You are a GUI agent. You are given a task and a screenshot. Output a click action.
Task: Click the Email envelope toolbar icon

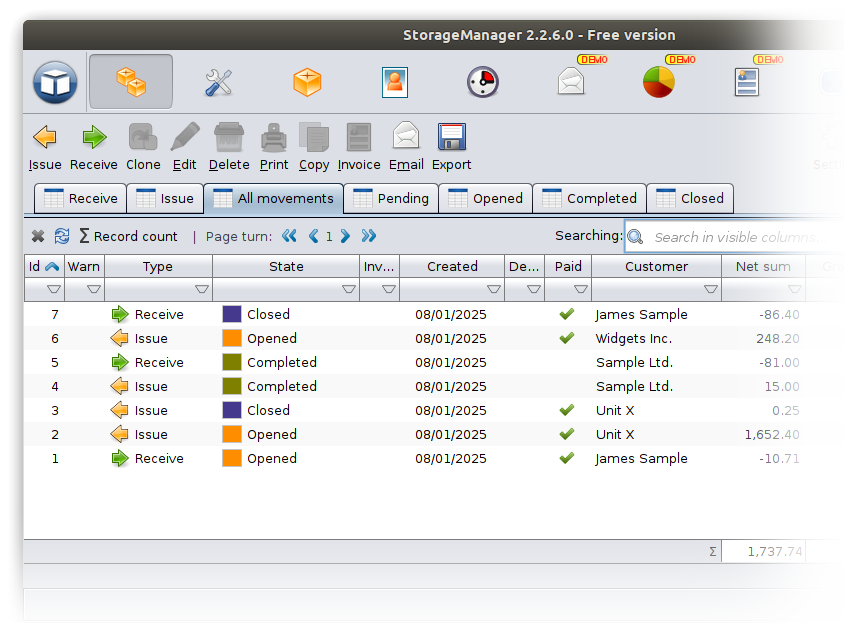pos(406,136)
